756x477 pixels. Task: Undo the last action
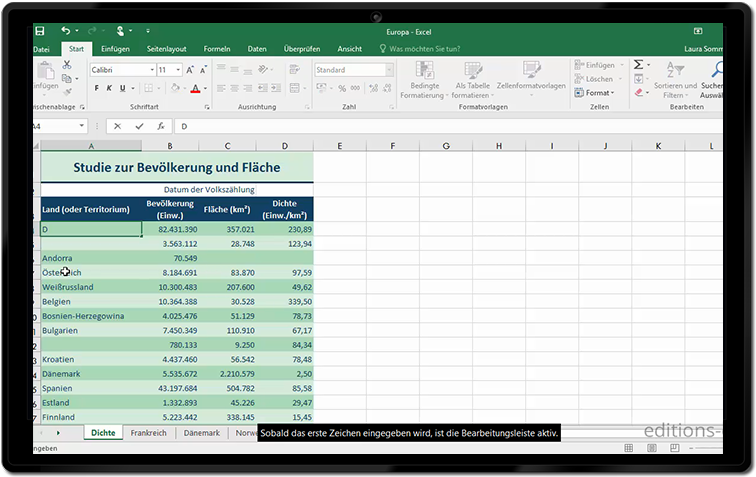66,31
